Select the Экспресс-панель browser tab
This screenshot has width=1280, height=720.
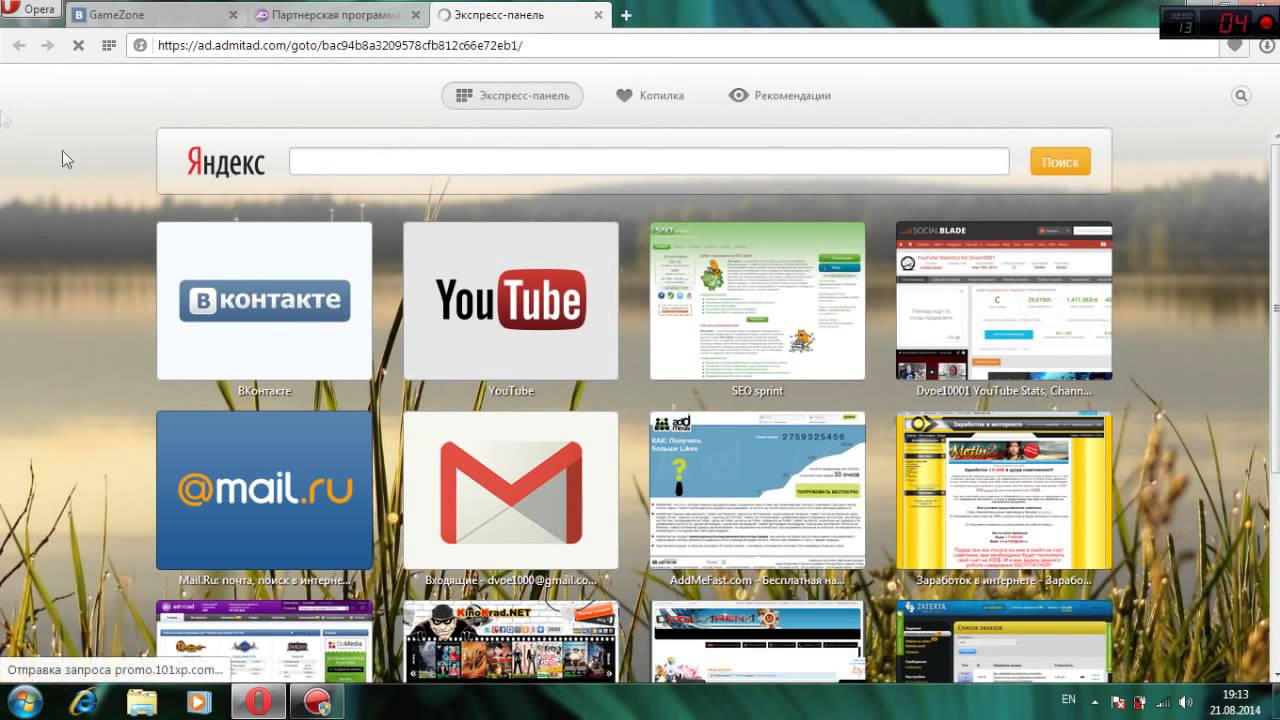pos(521,15)
